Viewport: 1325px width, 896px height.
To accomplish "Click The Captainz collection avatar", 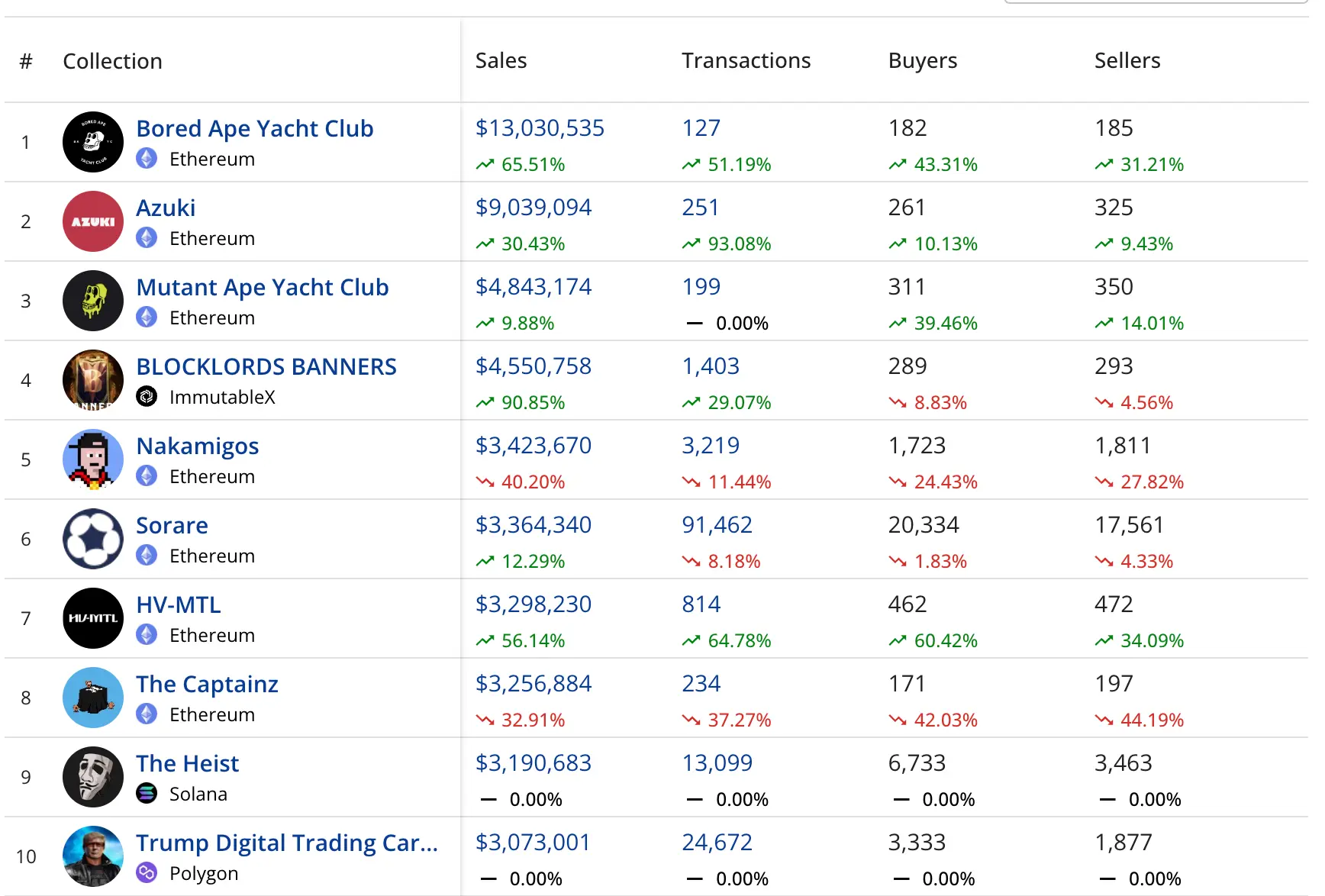I will (93, 698).
